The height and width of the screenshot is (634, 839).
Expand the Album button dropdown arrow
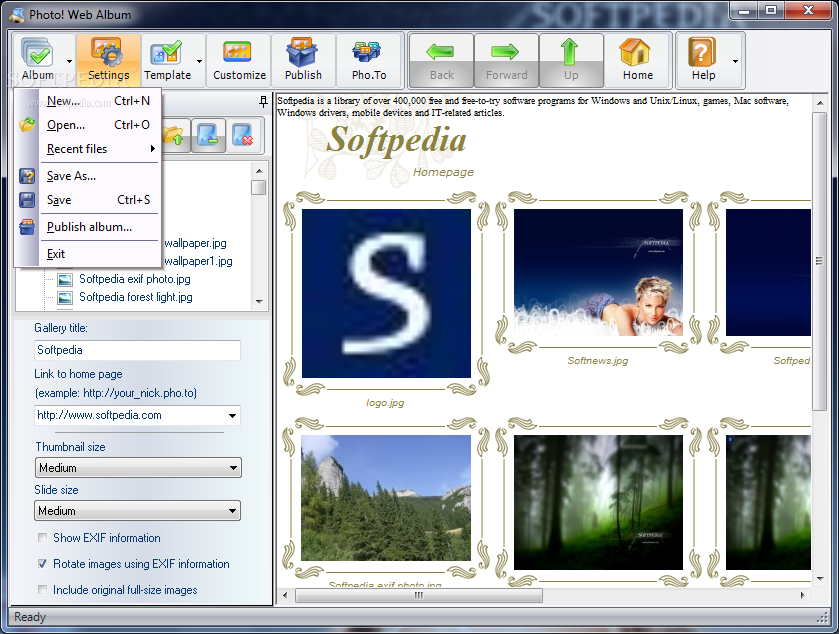pos(70,60)
